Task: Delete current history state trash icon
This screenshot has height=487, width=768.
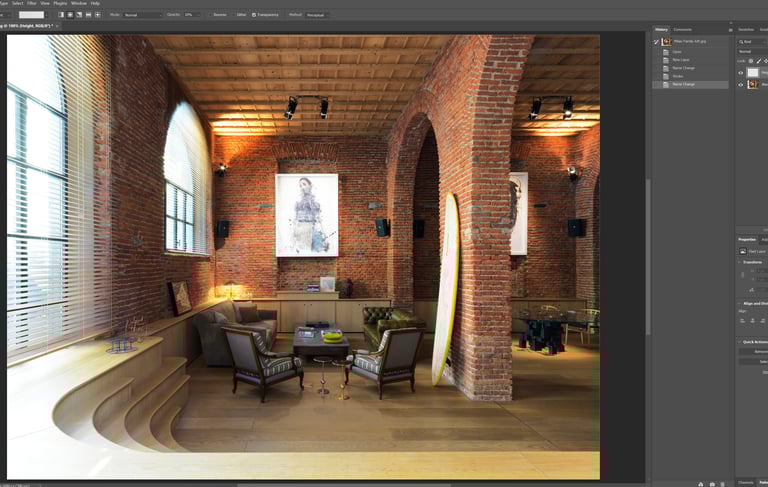Action: (x=722, y=484)
